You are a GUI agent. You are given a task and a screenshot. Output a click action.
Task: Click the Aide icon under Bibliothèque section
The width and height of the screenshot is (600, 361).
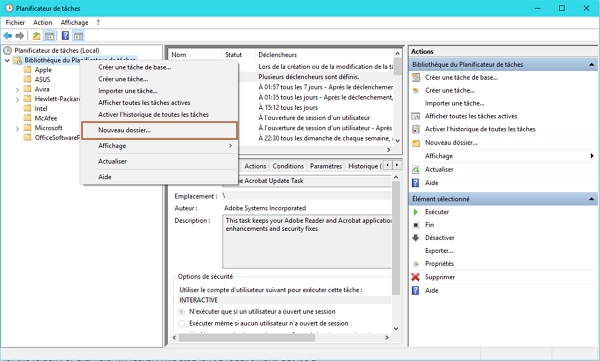pyautogui.click(x=416, y=183)
